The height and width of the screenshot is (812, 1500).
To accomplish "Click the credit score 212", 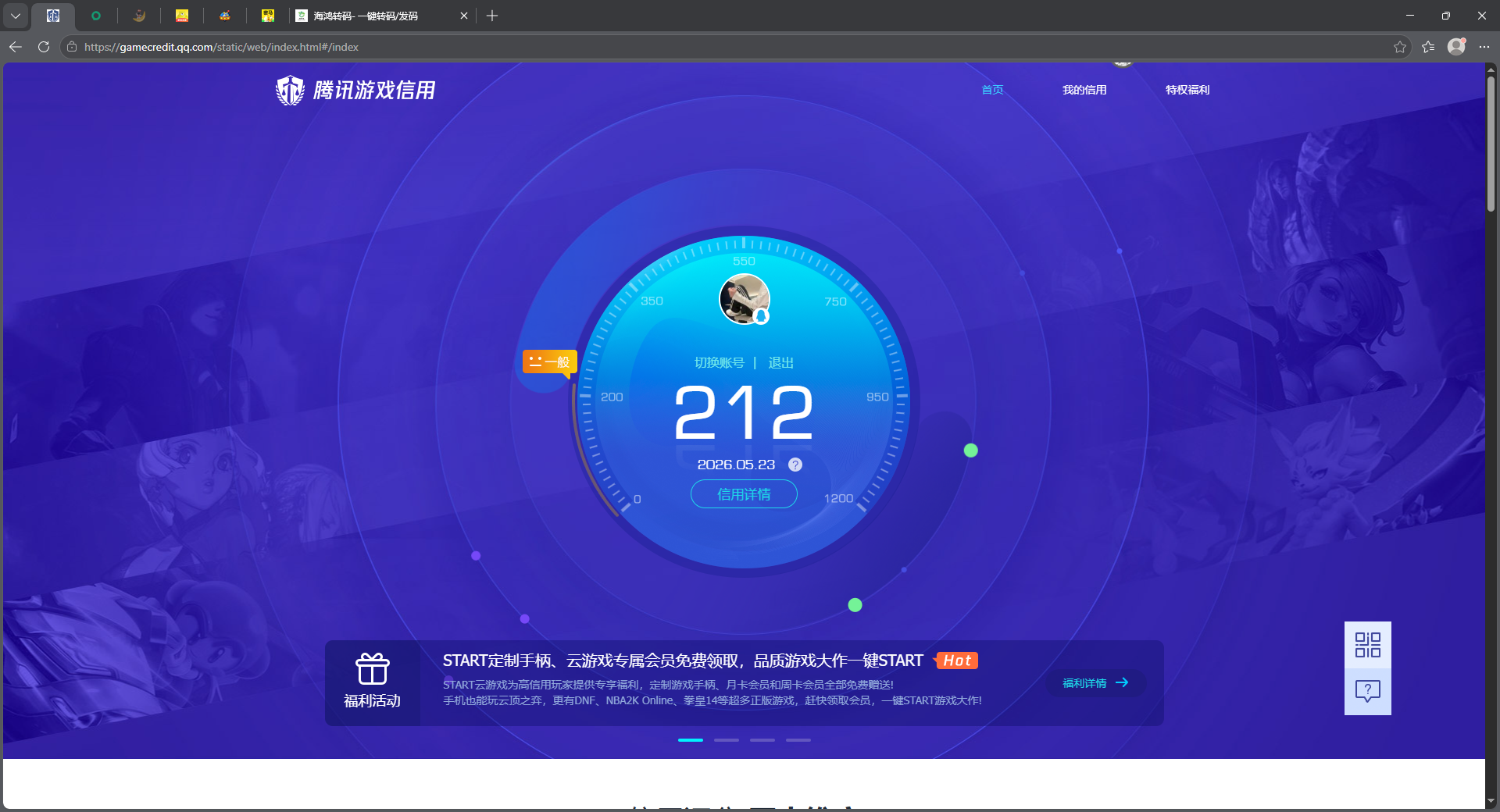I will [744, 412].
